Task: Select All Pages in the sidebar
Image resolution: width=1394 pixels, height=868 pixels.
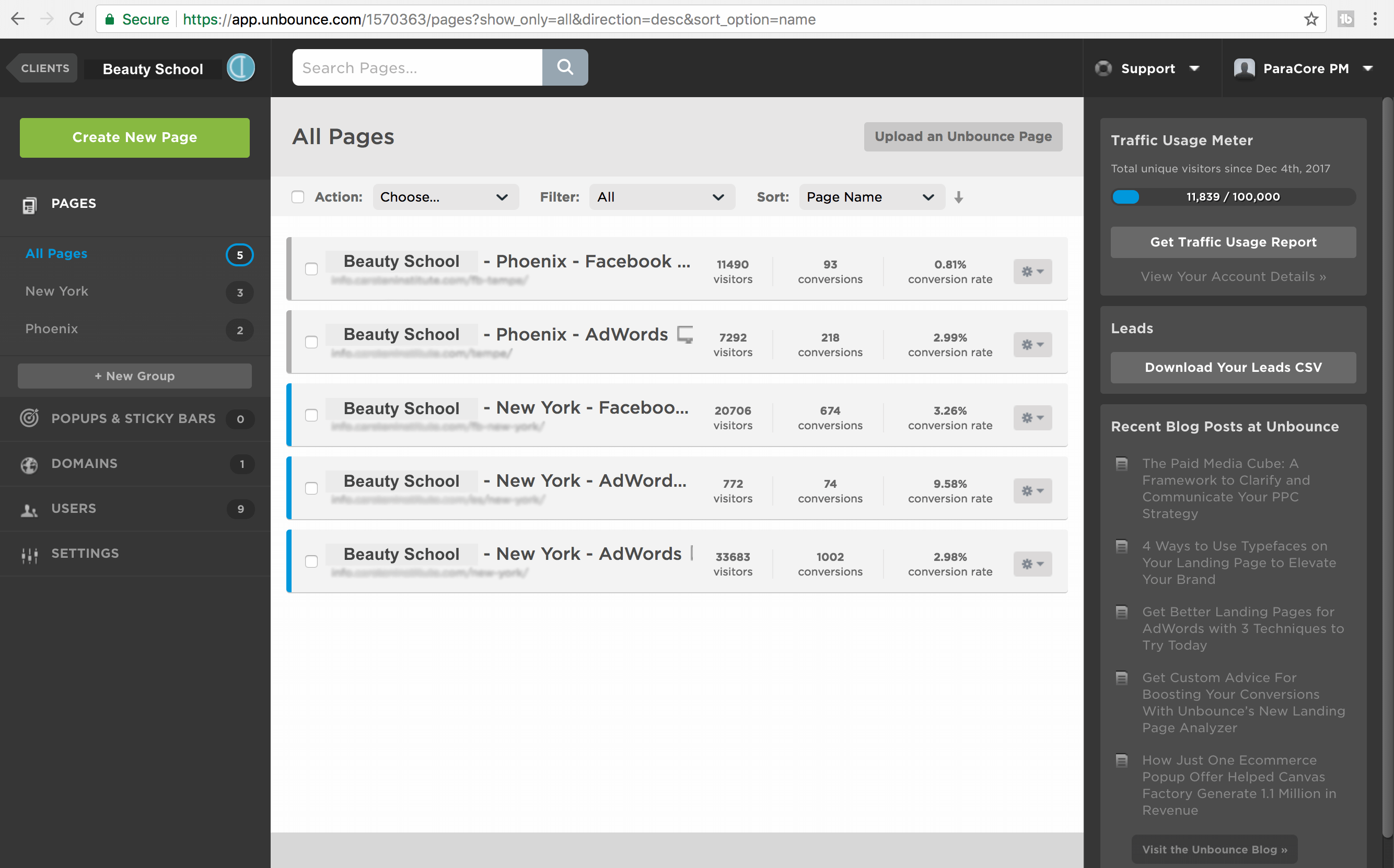Action: click(56, 254)
